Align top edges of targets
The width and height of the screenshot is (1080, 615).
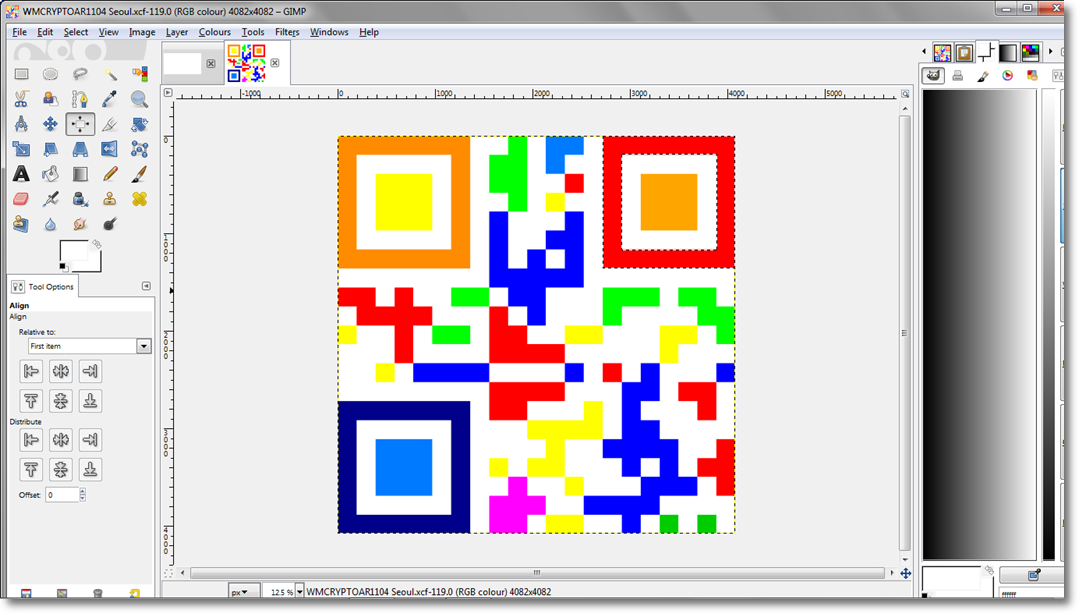tap(31, 401)
